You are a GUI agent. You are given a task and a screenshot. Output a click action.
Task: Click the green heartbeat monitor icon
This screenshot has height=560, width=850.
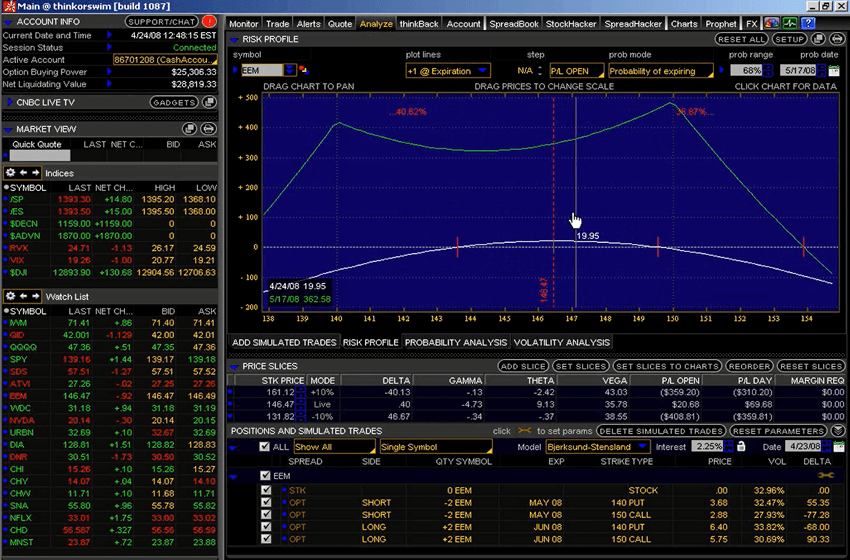[x=790, y=23]
